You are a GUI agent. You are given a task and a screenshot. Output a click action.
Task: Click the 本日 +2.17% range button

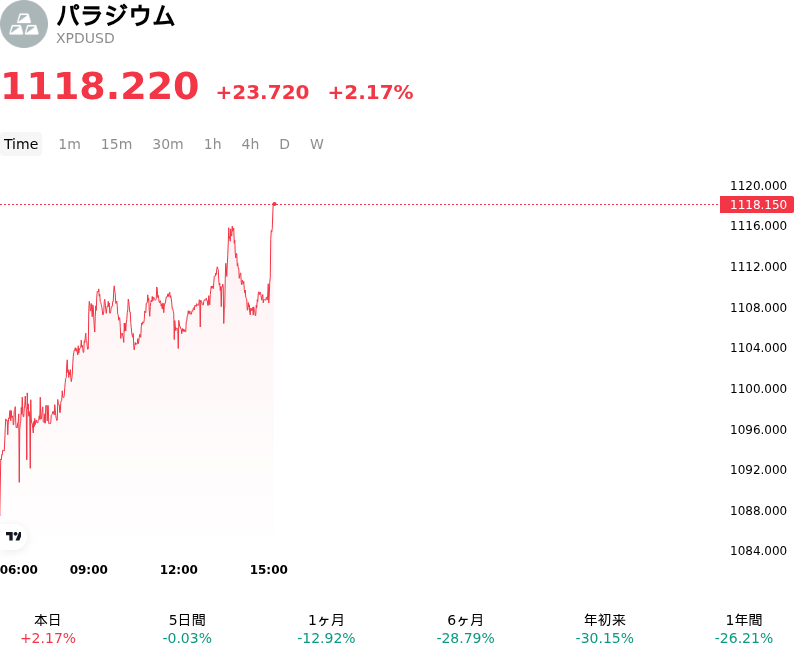tap(48, 629)
